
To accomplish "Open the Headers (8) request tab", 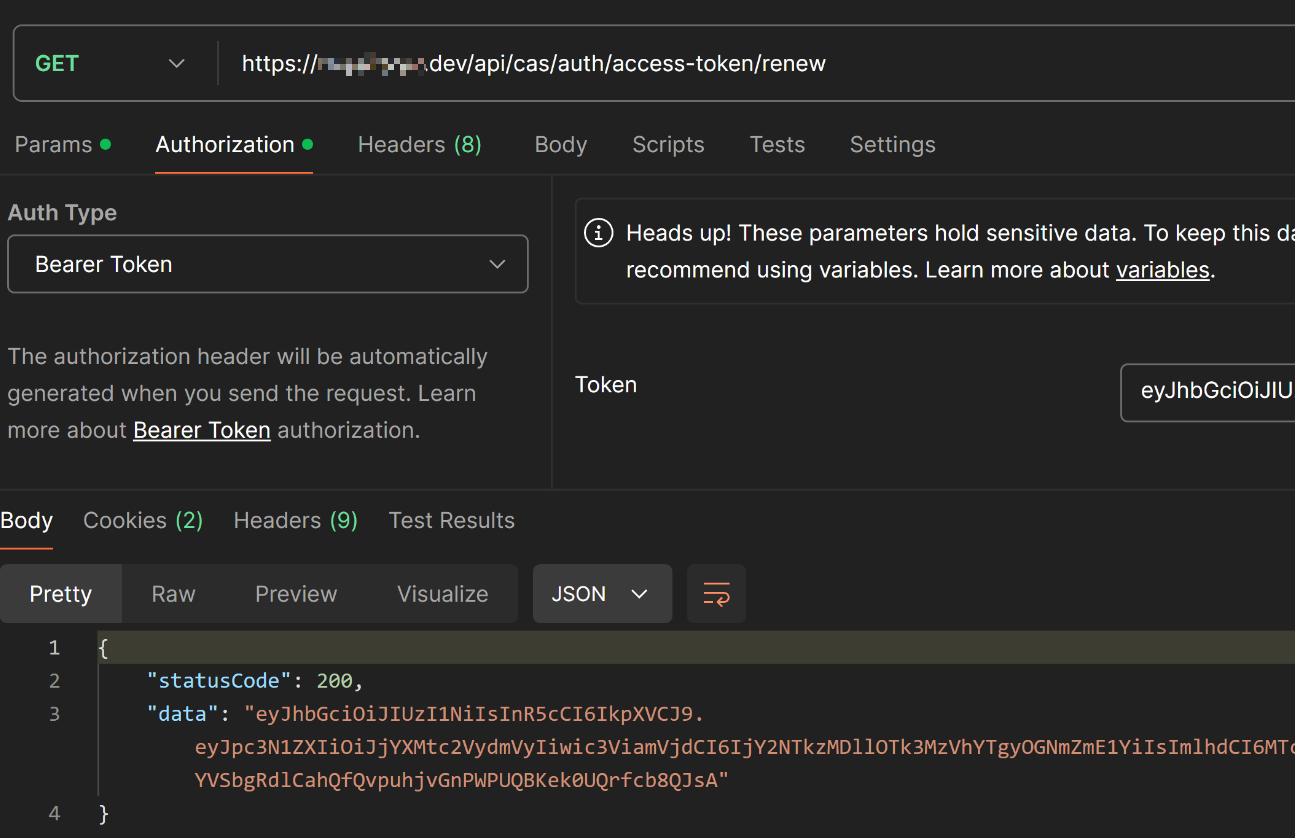I will tap(420, 144).
